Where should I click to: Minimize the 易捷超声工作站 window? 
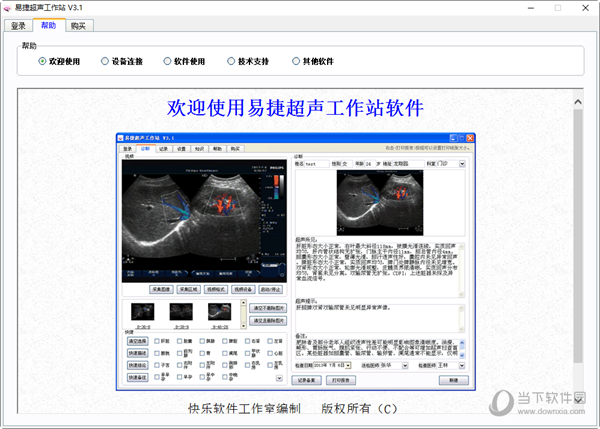click(x=531, y=8)
